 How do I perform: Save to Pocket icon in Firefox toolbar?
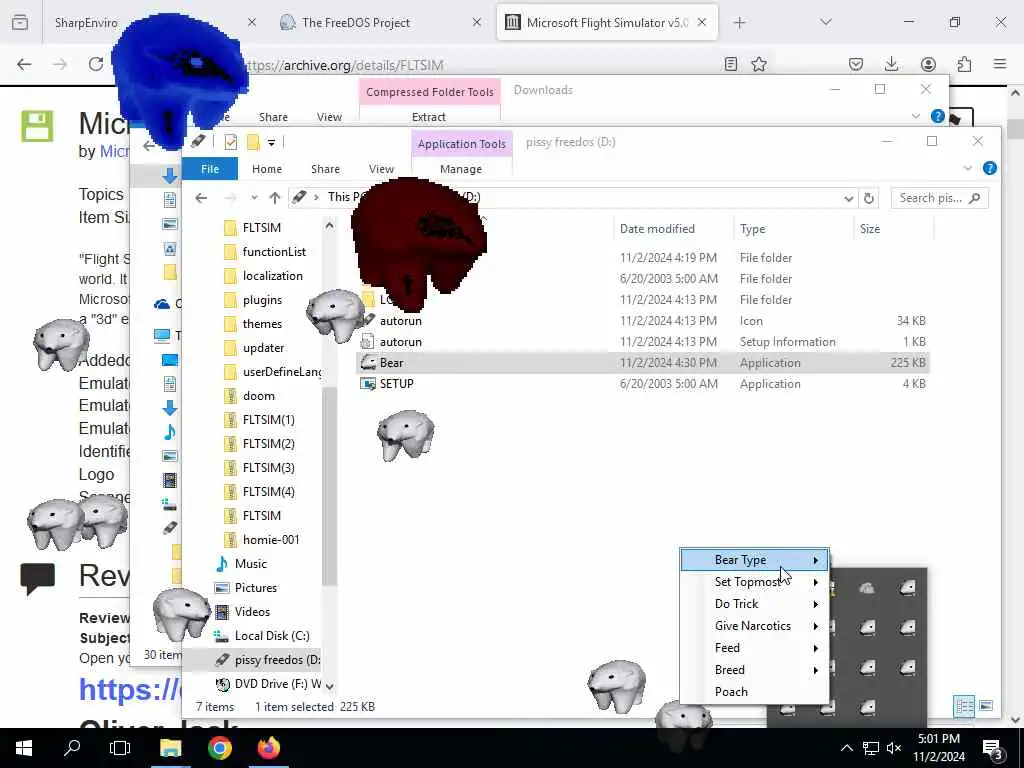(856, 64)
